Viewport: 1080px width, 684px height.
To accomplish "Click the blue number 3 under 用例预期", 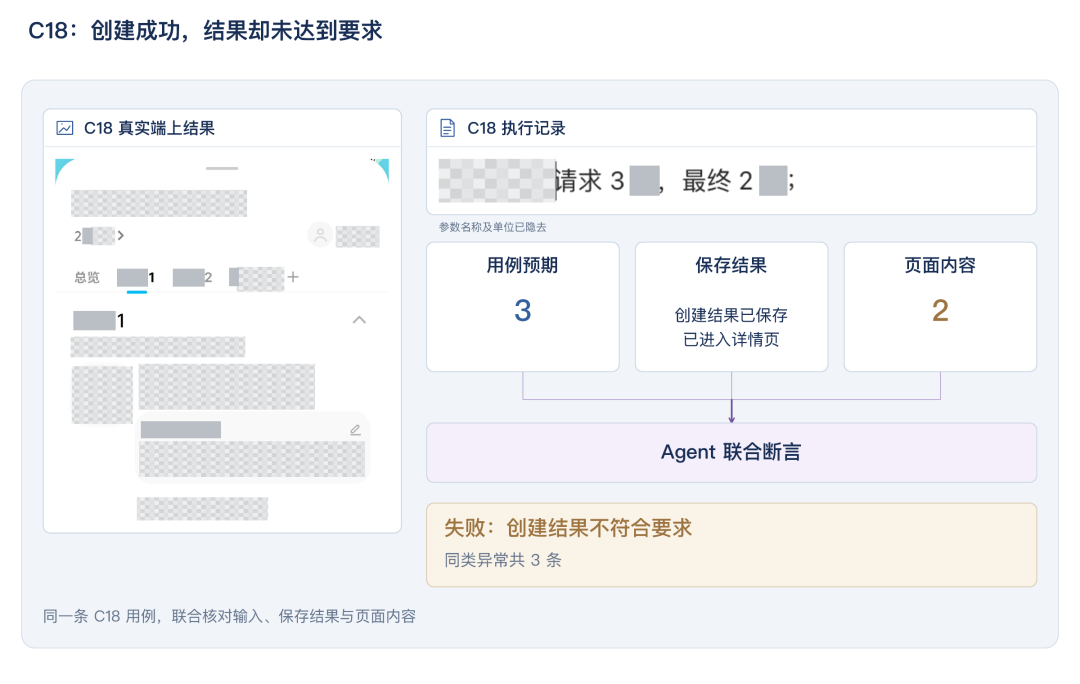I will coord(523,311).
